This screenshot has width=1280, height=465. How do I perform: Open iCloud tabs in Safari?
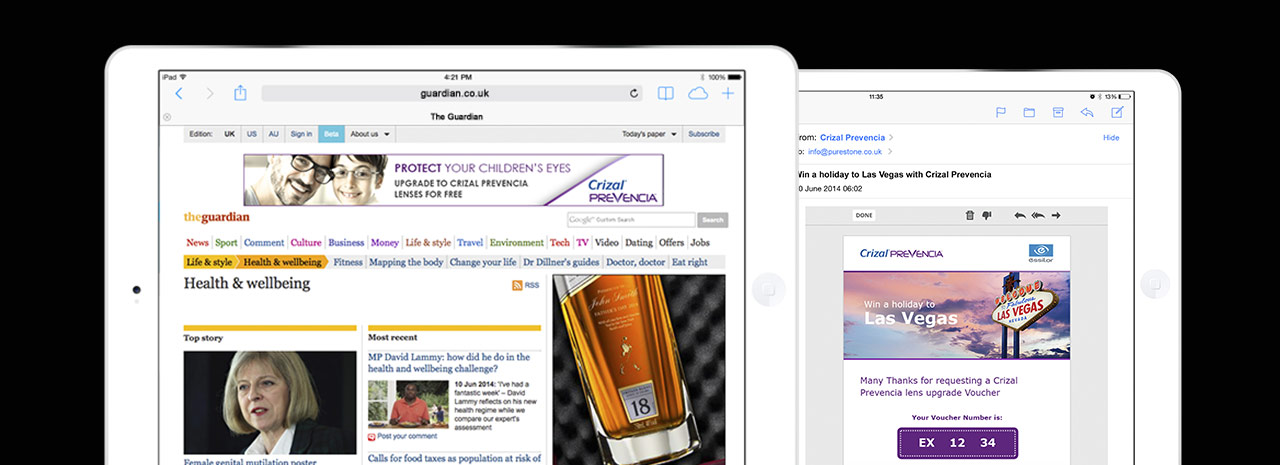click(698, 93)
